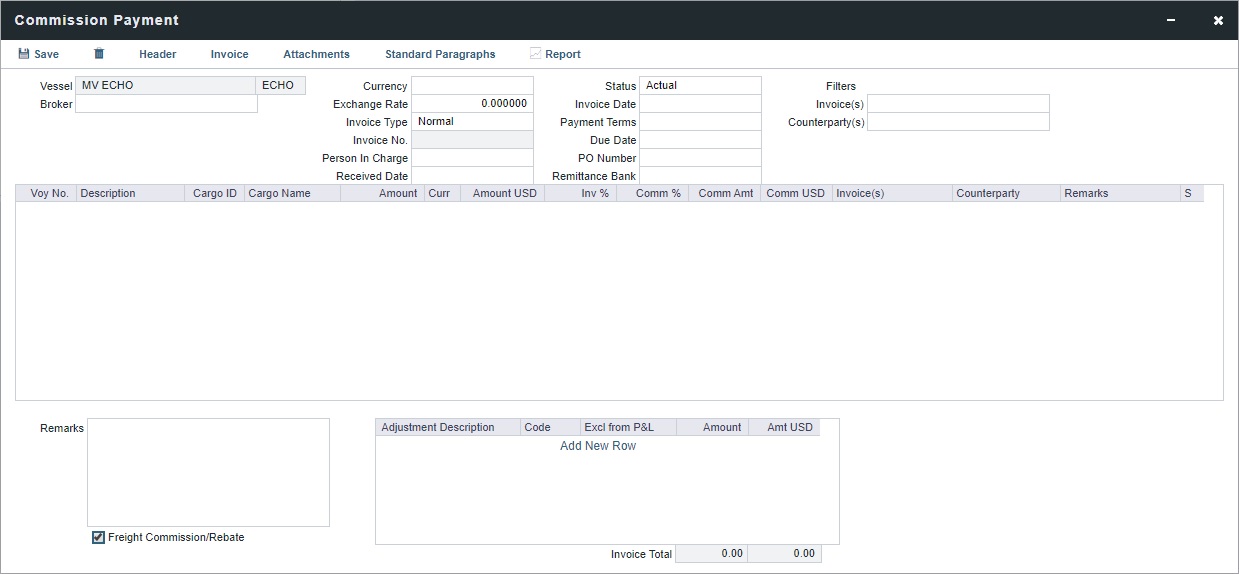Open the Invoice menu
This screenshot has width=1239, height=574.
tap(229, 54)
